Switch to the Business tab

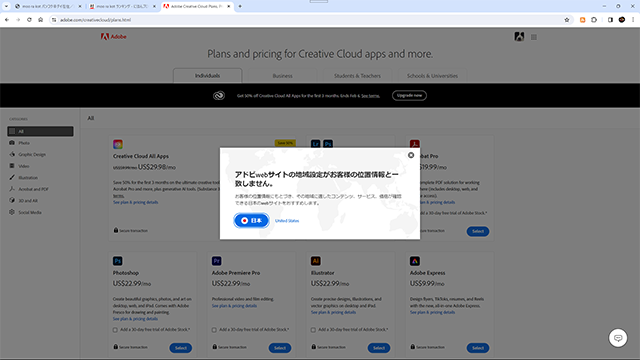click(x=282, y=76)
